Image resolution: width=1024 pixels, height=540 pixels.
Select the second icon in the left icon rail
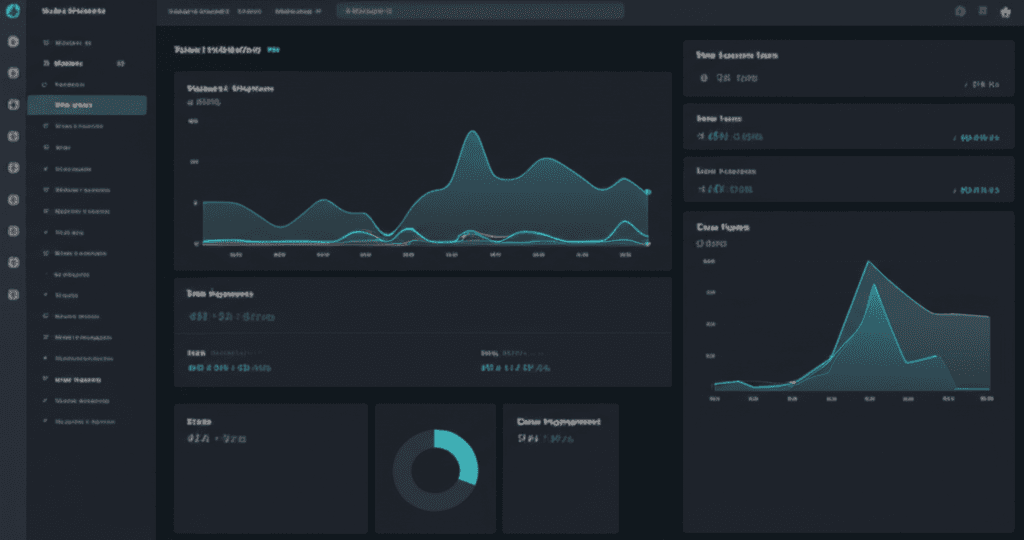click(x=13, y=73)
